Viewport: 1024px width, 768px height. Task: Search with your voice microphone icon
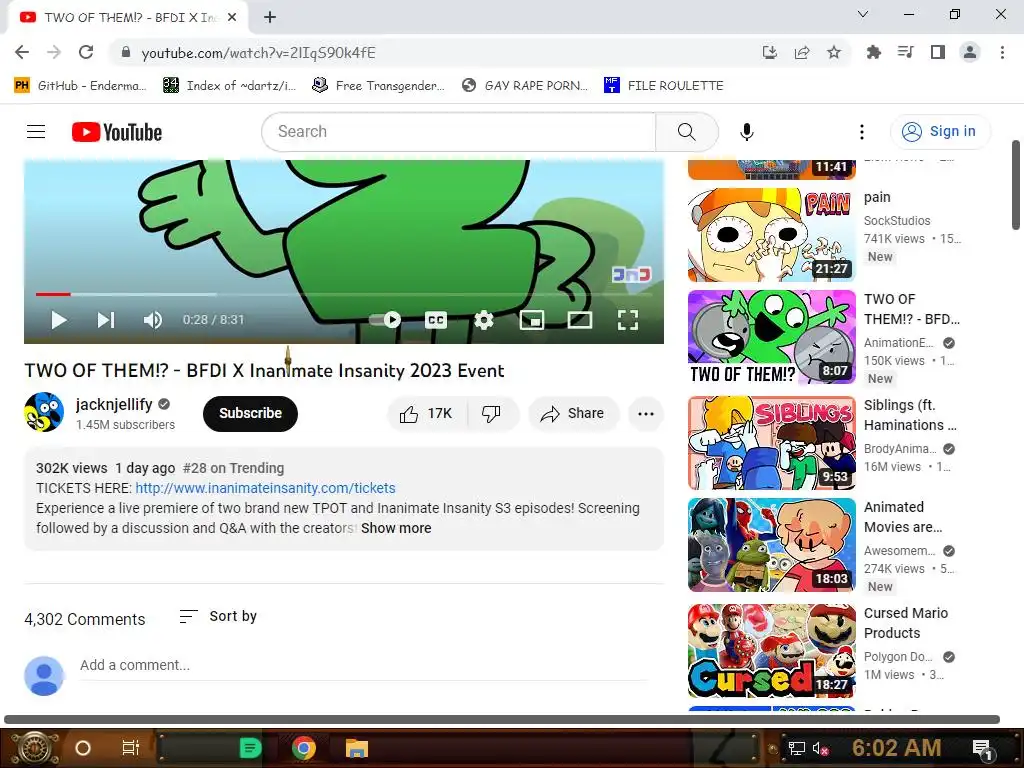746,132
